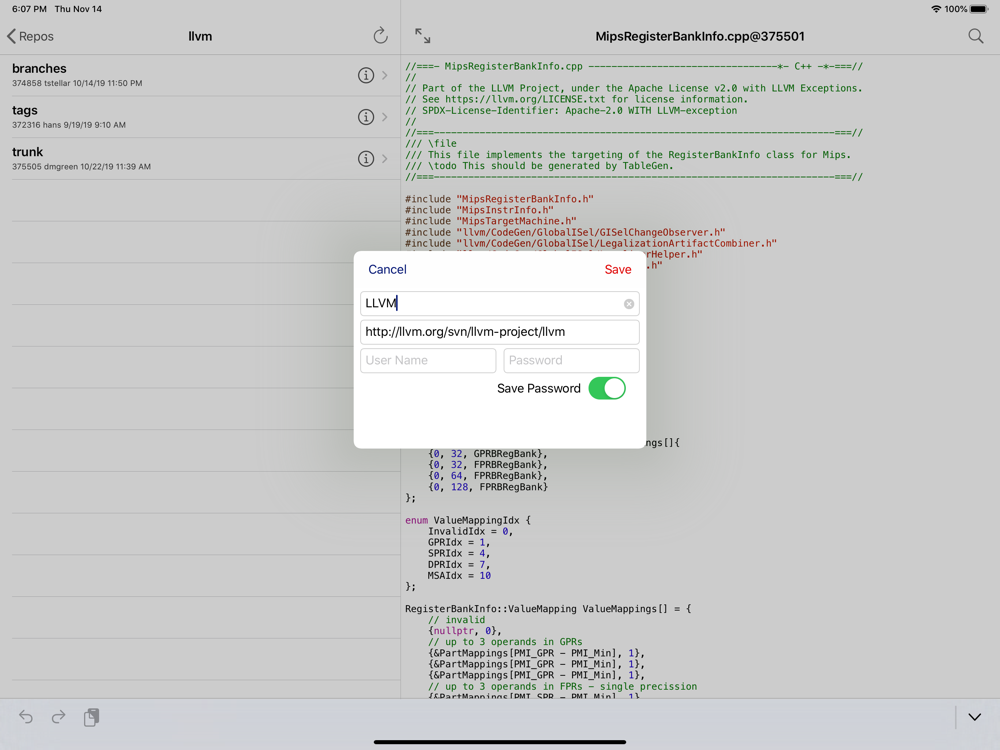Tap the Wi-Fi status icon

tap(936, 9)
